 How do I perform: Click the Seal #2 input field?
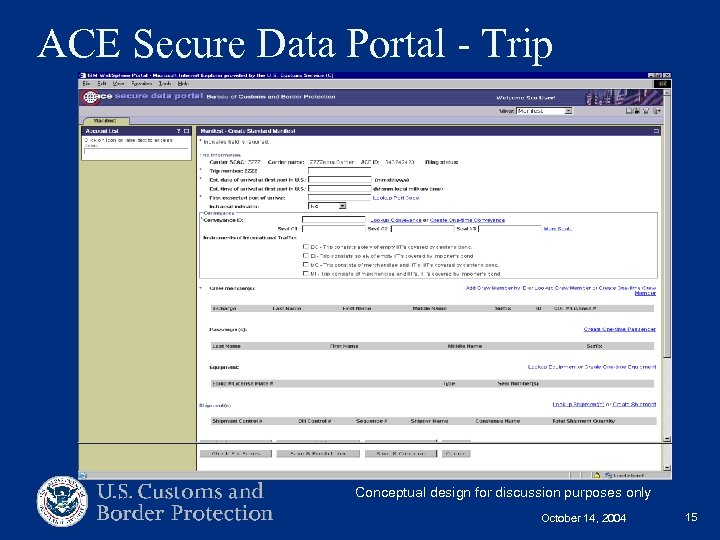[x=422, y=229]
